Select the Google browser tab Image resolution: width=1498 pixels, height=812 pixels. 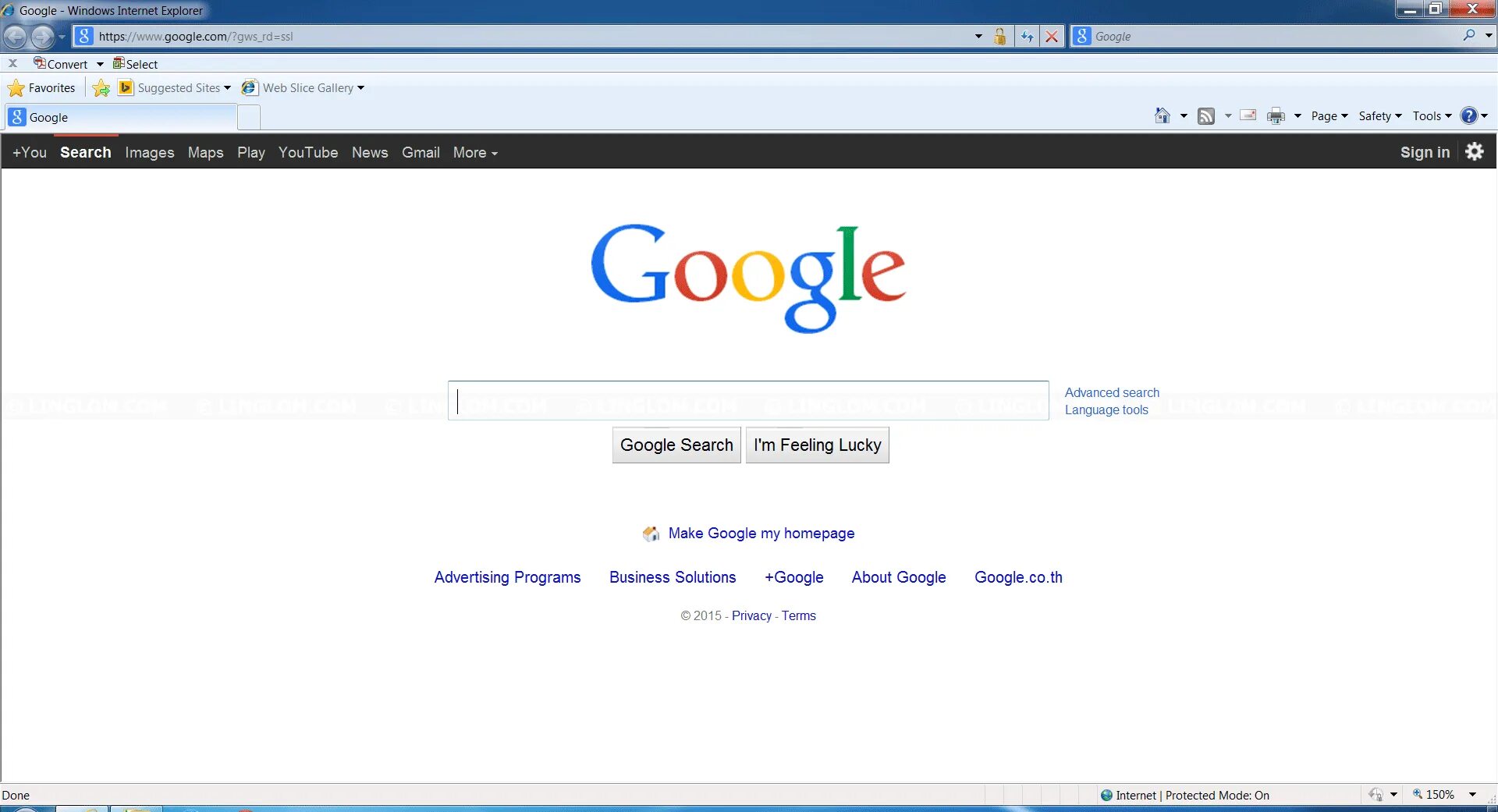click(x=121, y=117)
